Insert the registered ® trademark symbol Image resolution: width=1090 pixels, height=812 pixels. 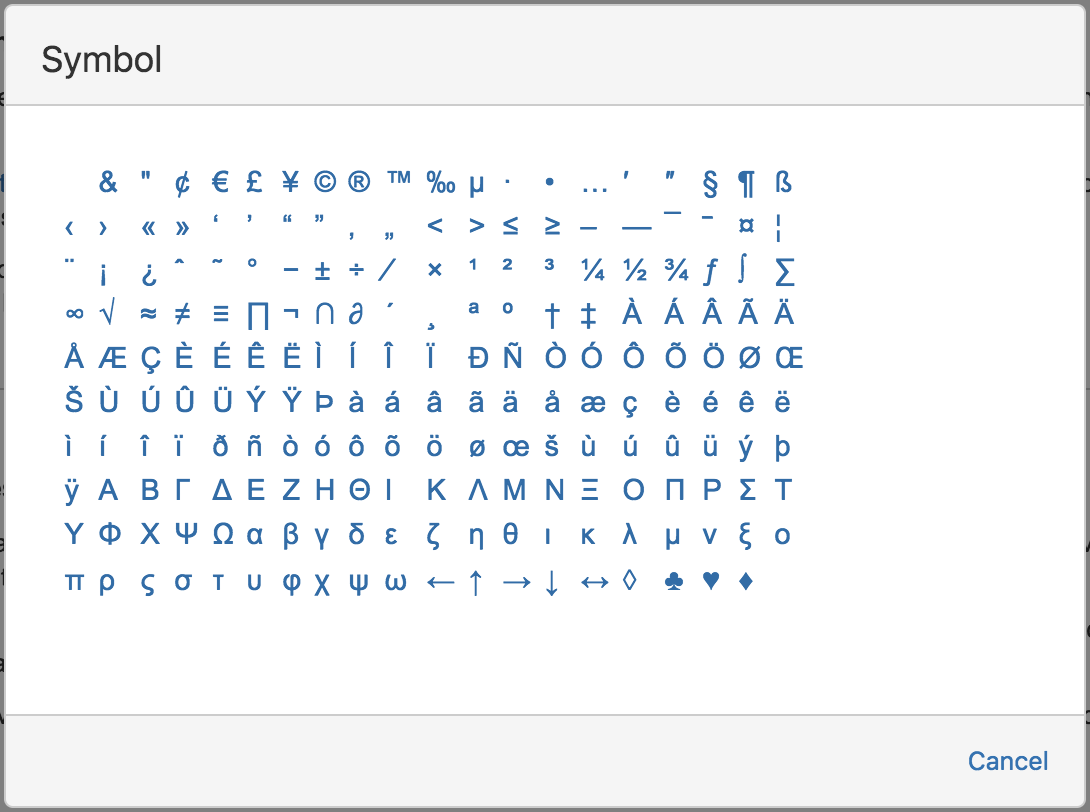coord(359,182)
